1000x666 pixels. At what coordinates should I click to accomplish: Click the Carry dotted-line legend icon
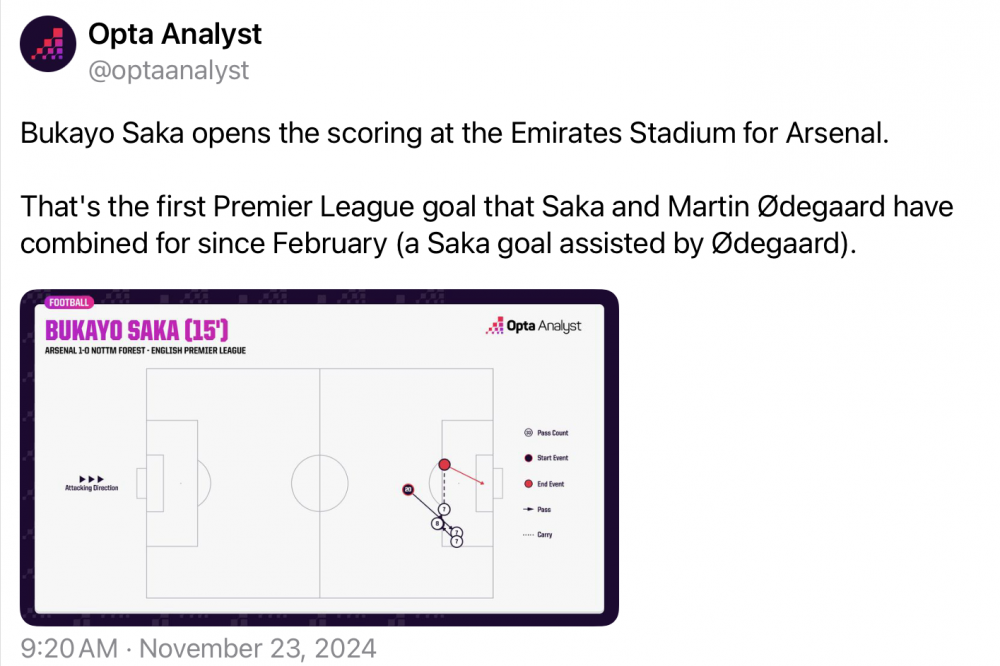[527, 535]
